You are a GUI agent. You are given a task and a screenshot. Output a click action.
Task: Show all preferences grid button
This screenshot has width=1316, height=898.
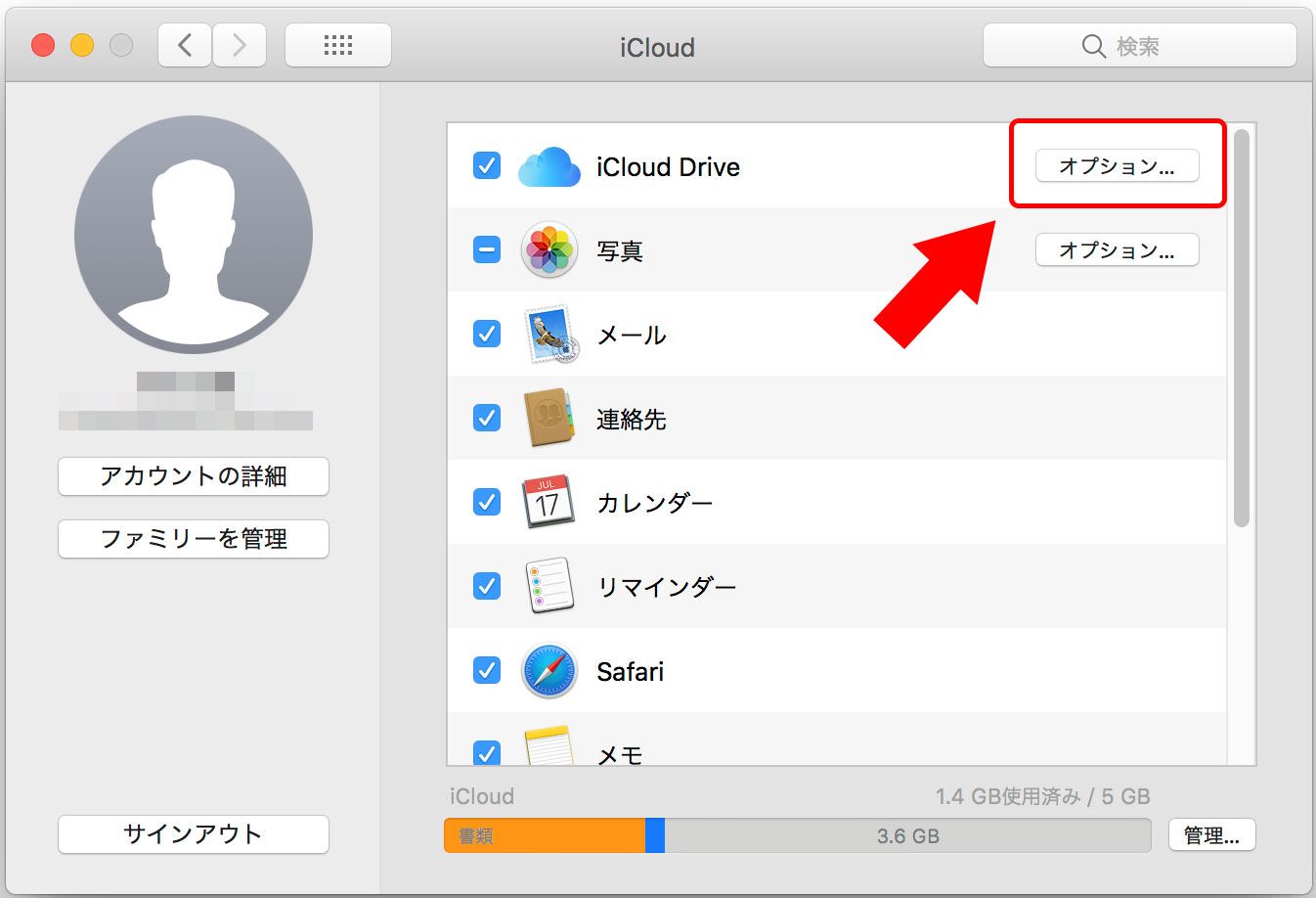click(x=338, y=45)
